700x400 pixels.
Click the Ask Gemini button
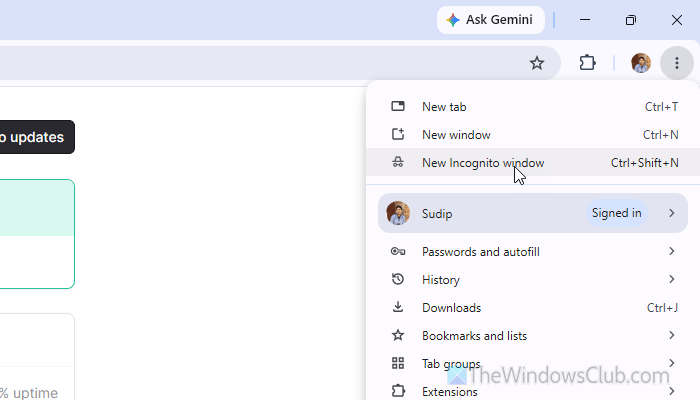(491, 20)
